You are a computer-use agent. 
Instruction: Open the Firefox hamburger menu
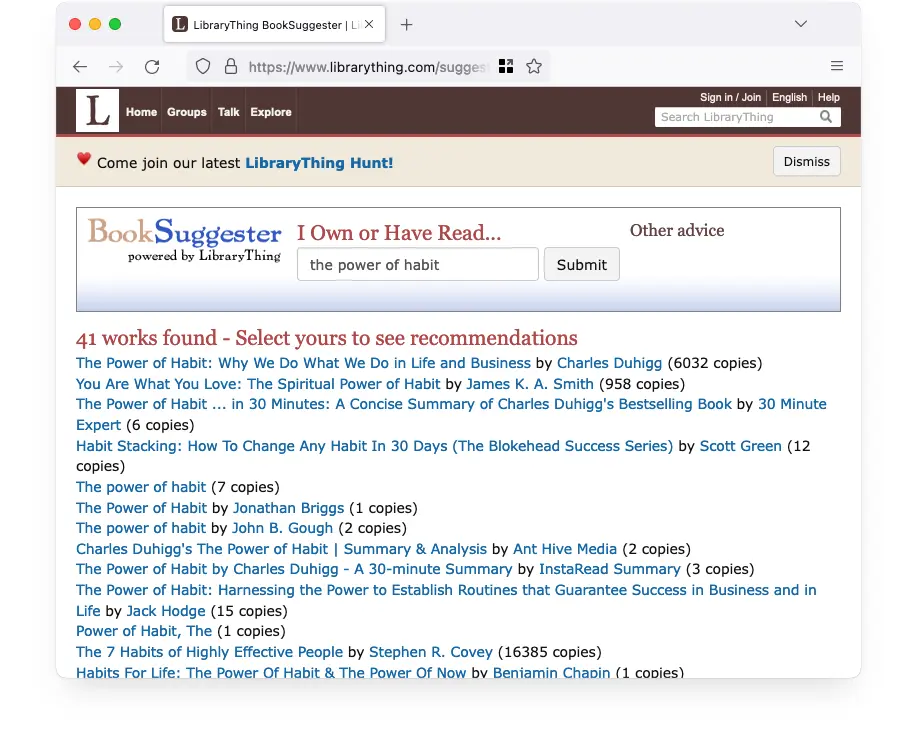[837, 66]
